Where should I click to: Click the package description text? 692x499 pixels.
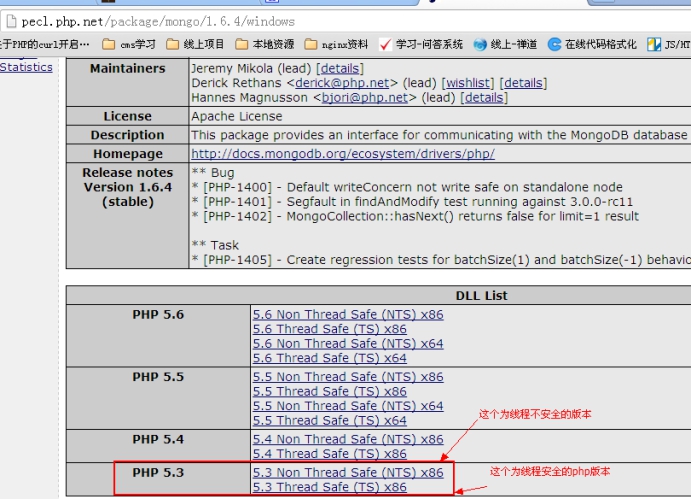tap(440, 135)
